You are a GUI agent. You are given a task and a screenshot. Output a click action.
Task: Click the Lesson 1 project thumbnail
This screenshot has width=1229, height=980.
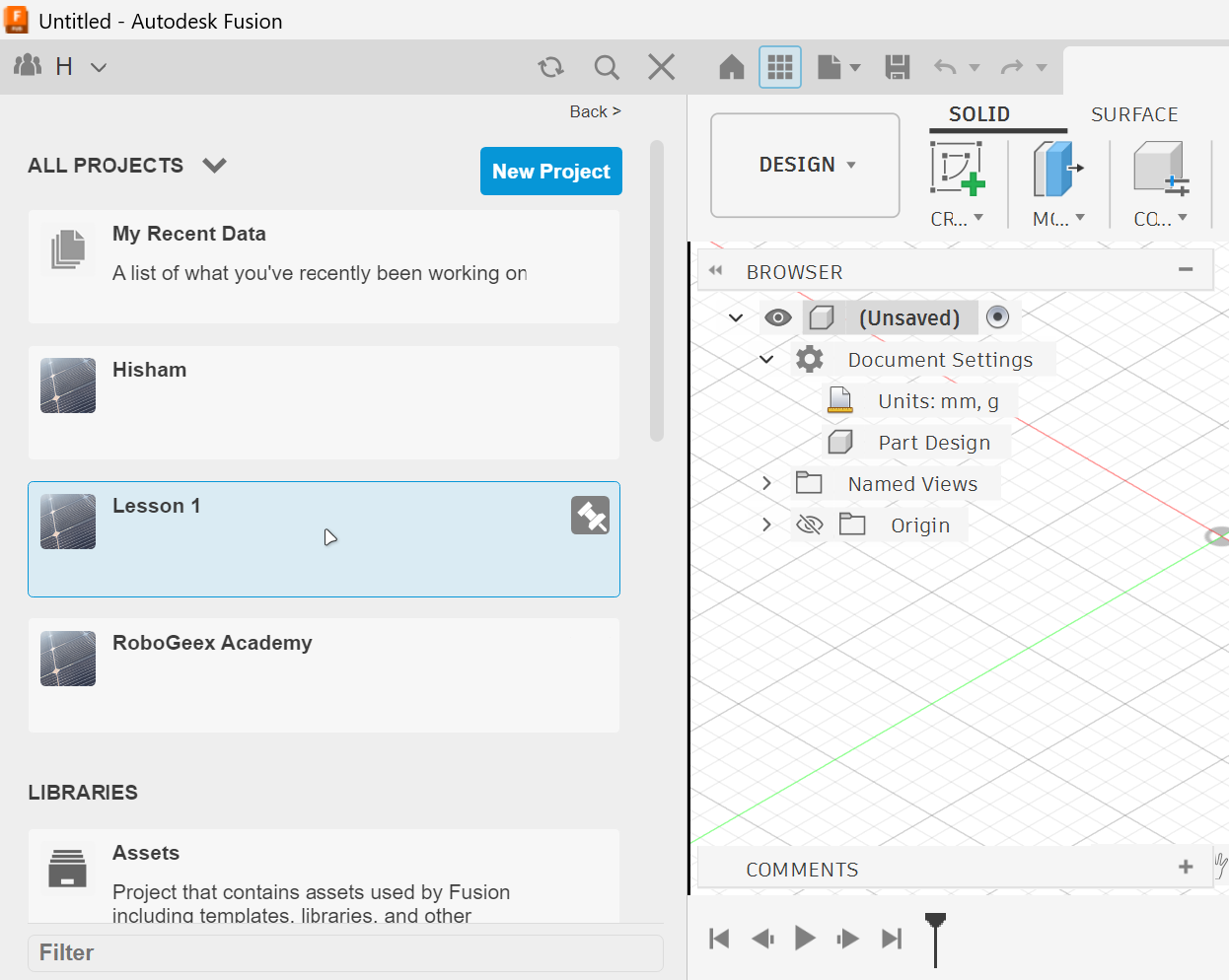(x=68, y=522)
